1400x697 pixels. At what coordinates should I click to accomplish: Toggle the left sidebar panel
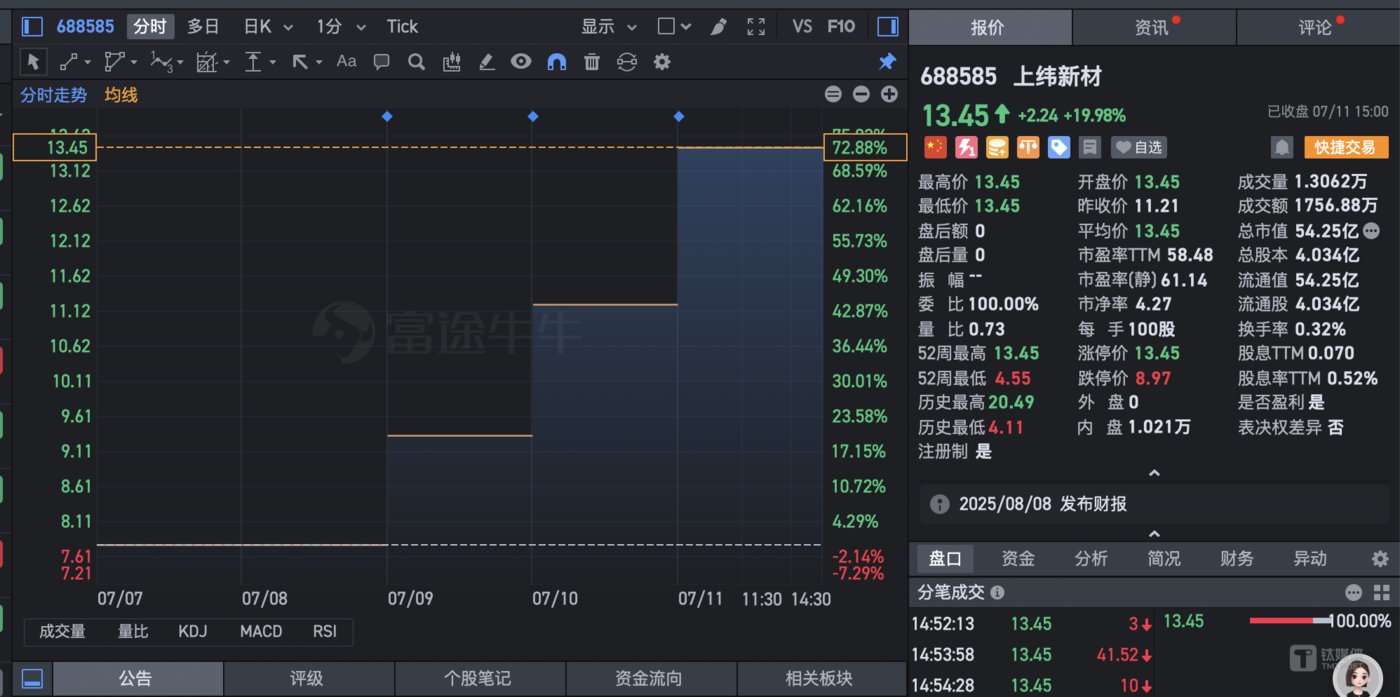32,27
